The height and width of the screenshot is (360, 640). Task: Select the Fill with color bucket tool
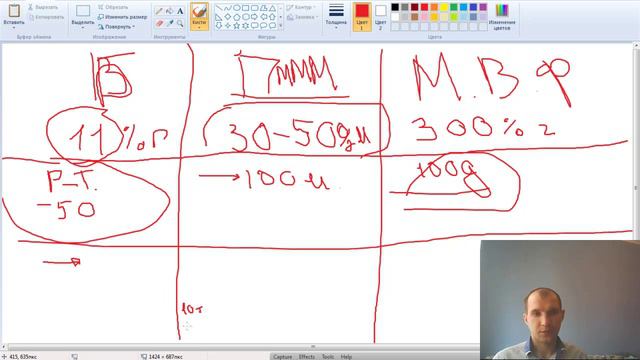tap(169, 11)
